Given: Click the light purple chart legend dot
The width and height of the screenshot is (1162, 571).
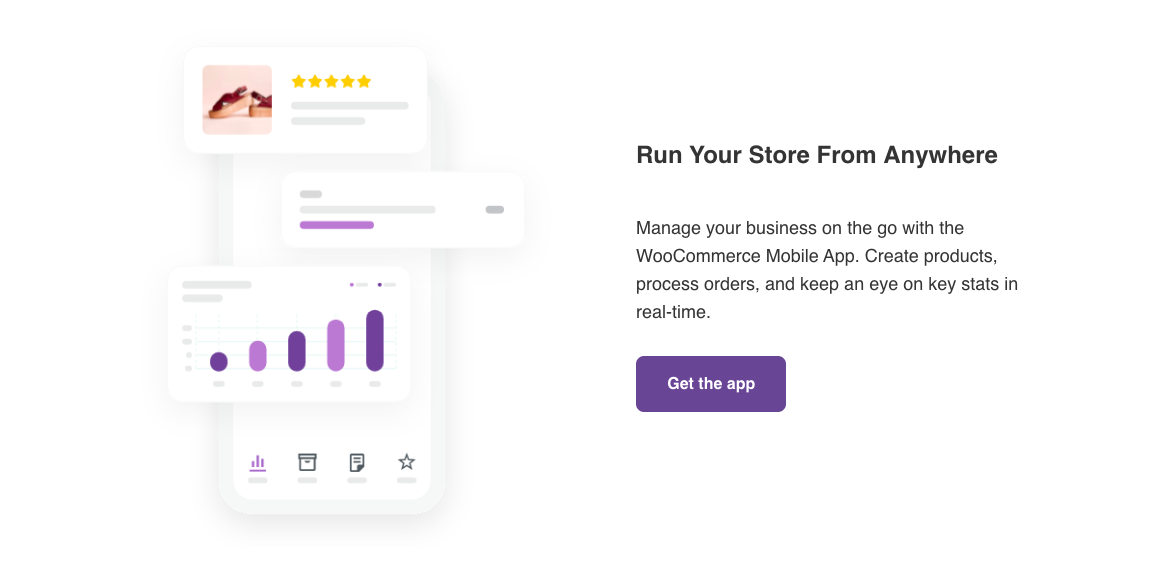Looking at the screenshot, I should [x=352, y=285].
